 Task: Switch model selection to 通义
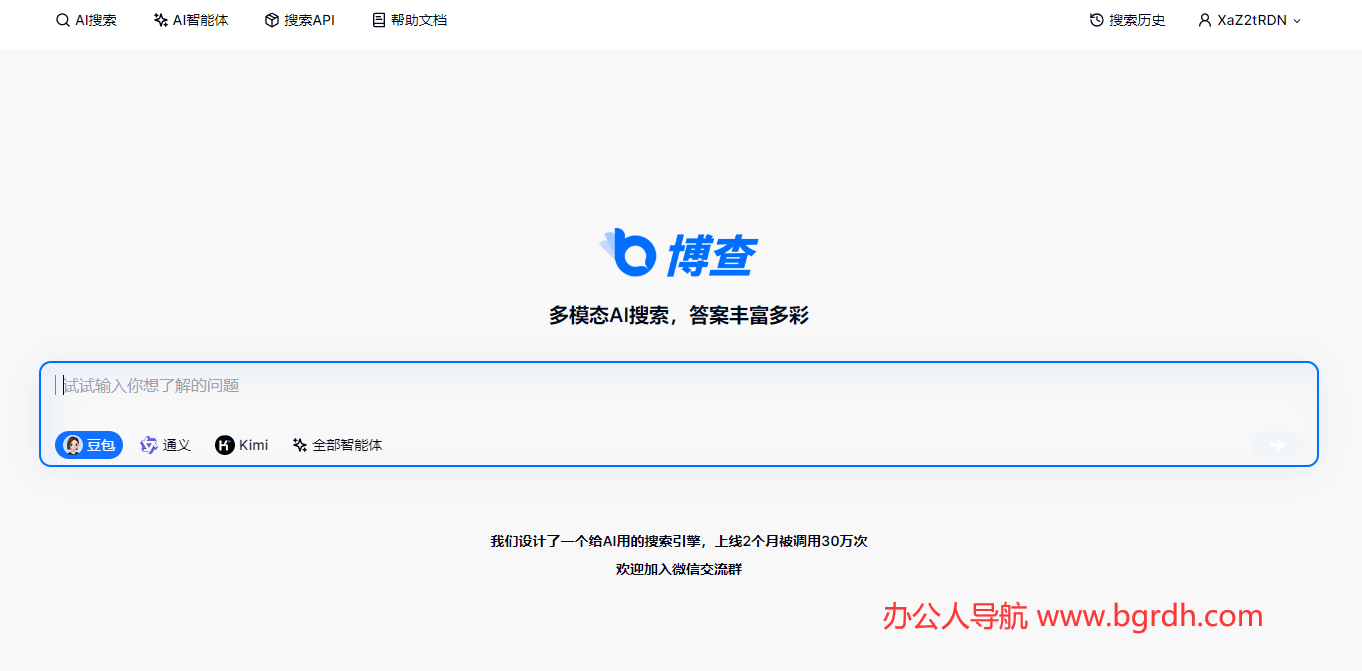click(165, 444)
